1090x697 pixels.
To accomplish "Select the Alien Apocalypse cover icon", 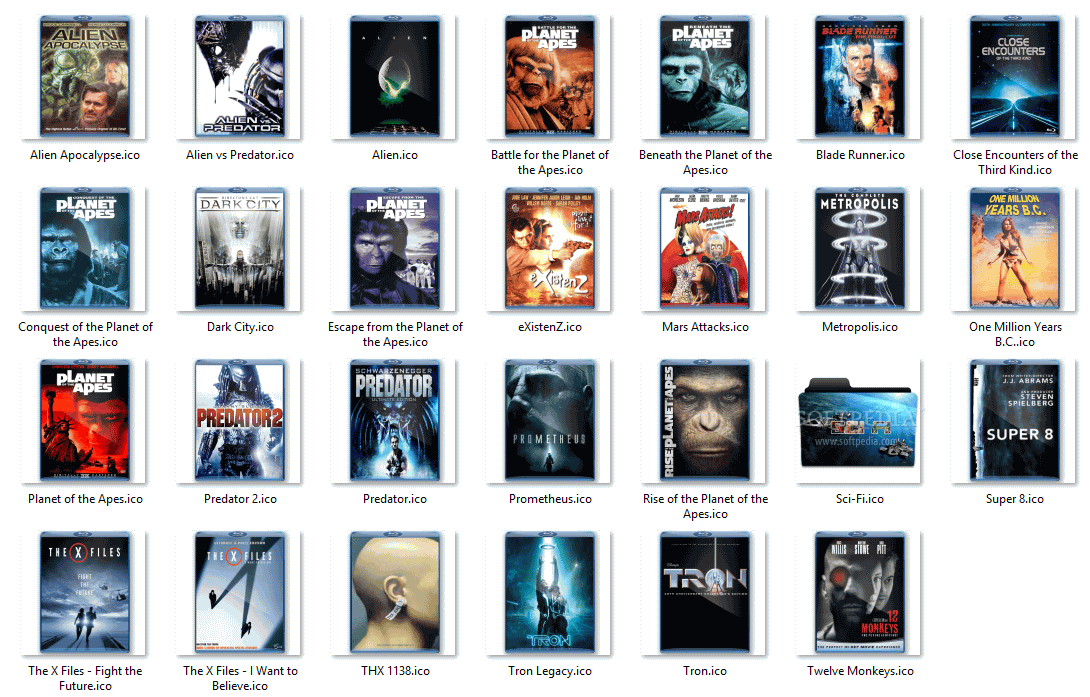I will 85,76.
